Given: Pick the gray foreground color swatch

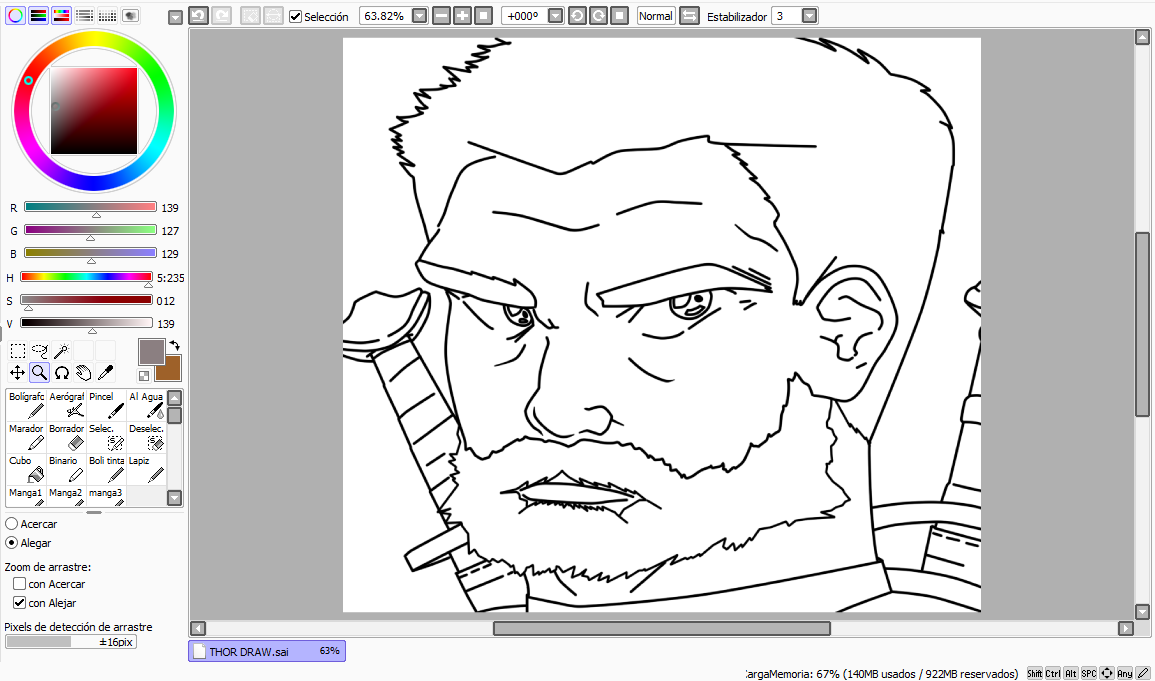Looking at the screenshot, I should coord(152,352).
